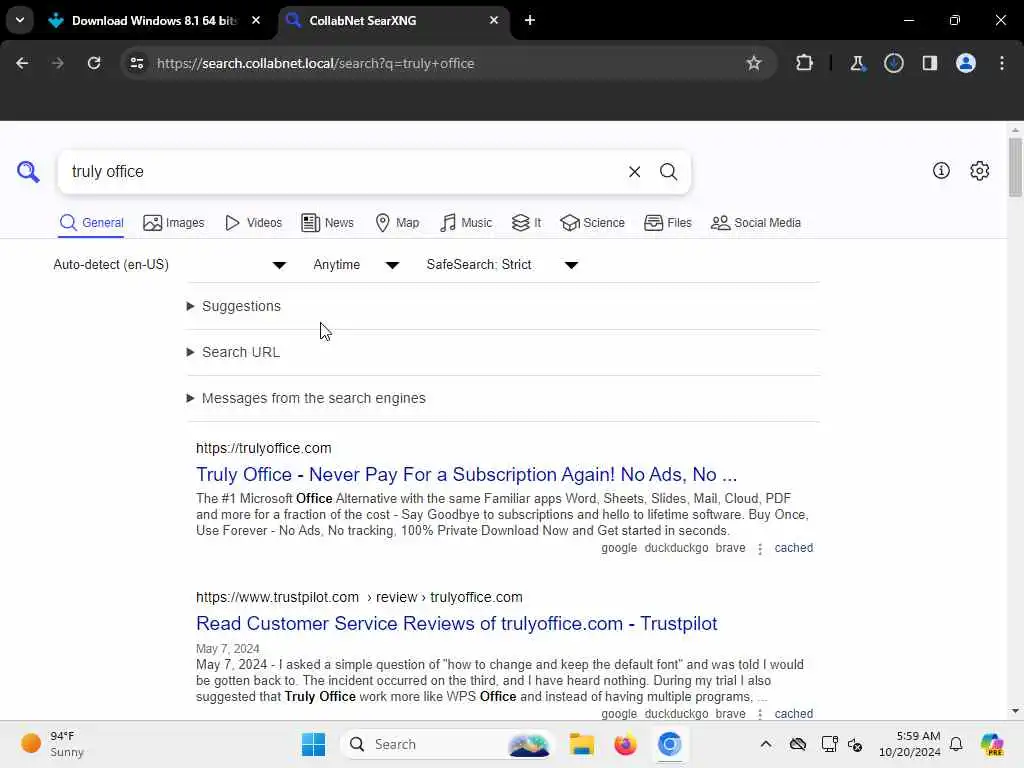Open cached version of Truly Office result
Screen dimensions: 1024x768
click(793, 548)
